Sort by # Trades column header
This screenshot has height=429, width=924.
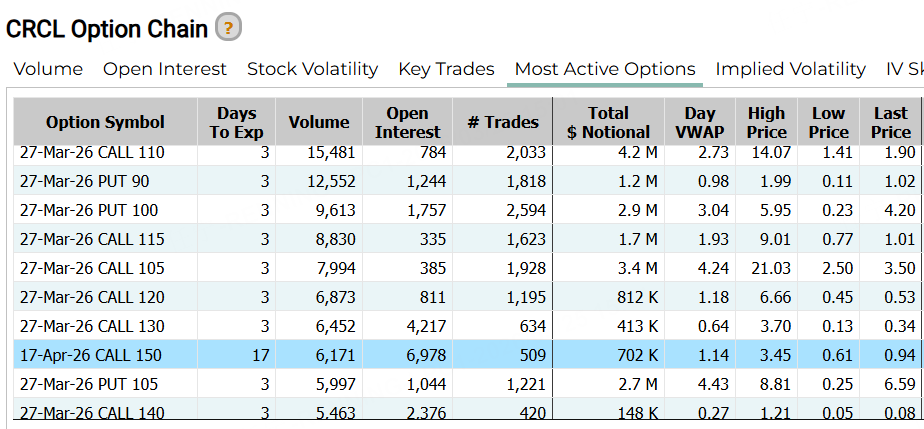click(x=503, y=122)
